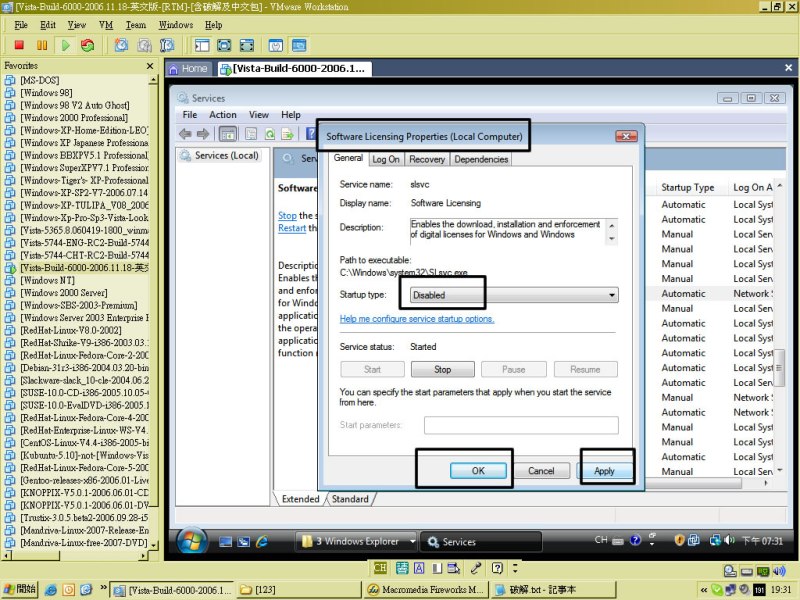Screen dimensions: 800x600
Task: Click the Reset VM icon
Action: click(x=88, y=45)
